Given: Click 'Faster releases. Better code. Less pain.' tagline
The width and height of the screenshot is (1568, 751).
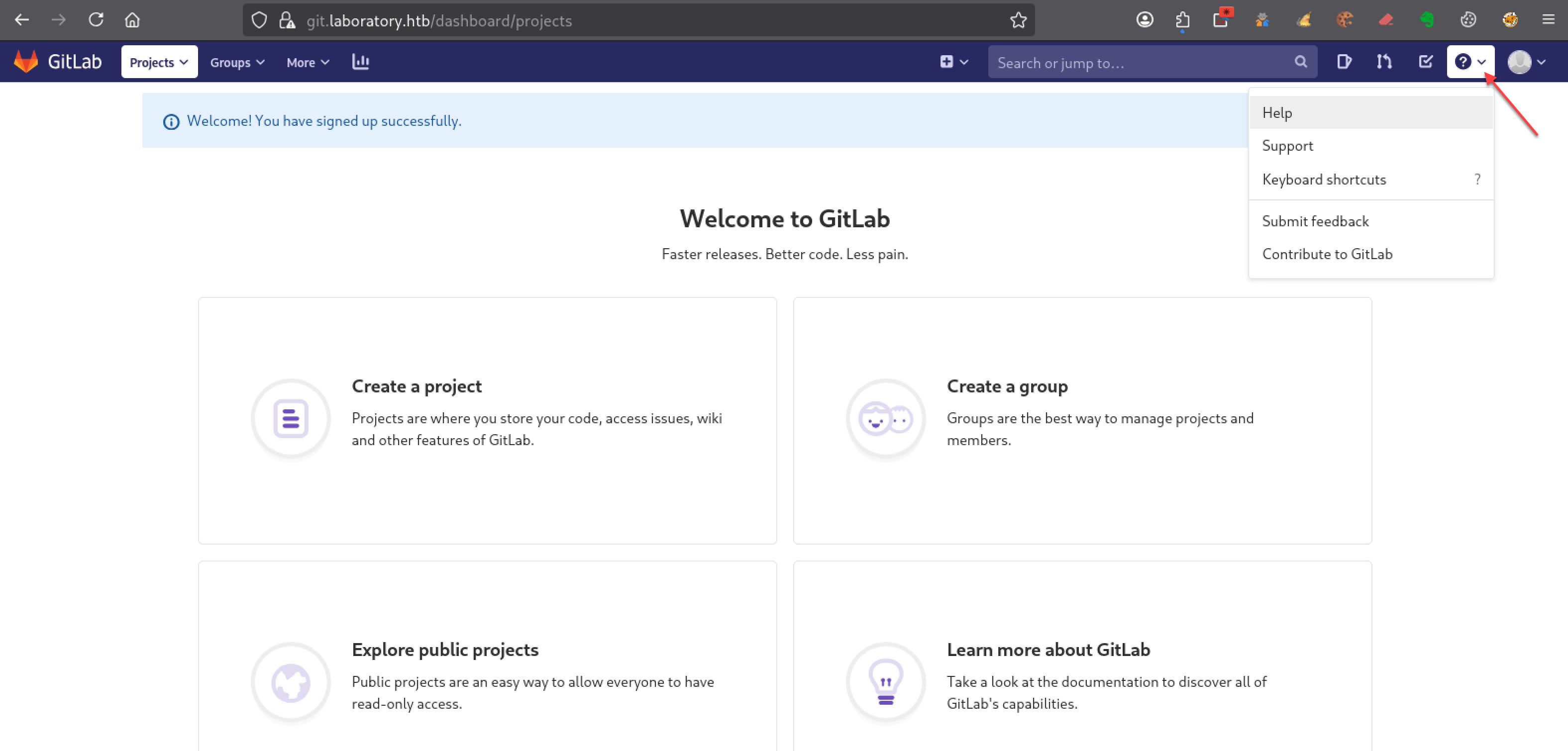Looking at the screenshot, I should pos(785,254).
